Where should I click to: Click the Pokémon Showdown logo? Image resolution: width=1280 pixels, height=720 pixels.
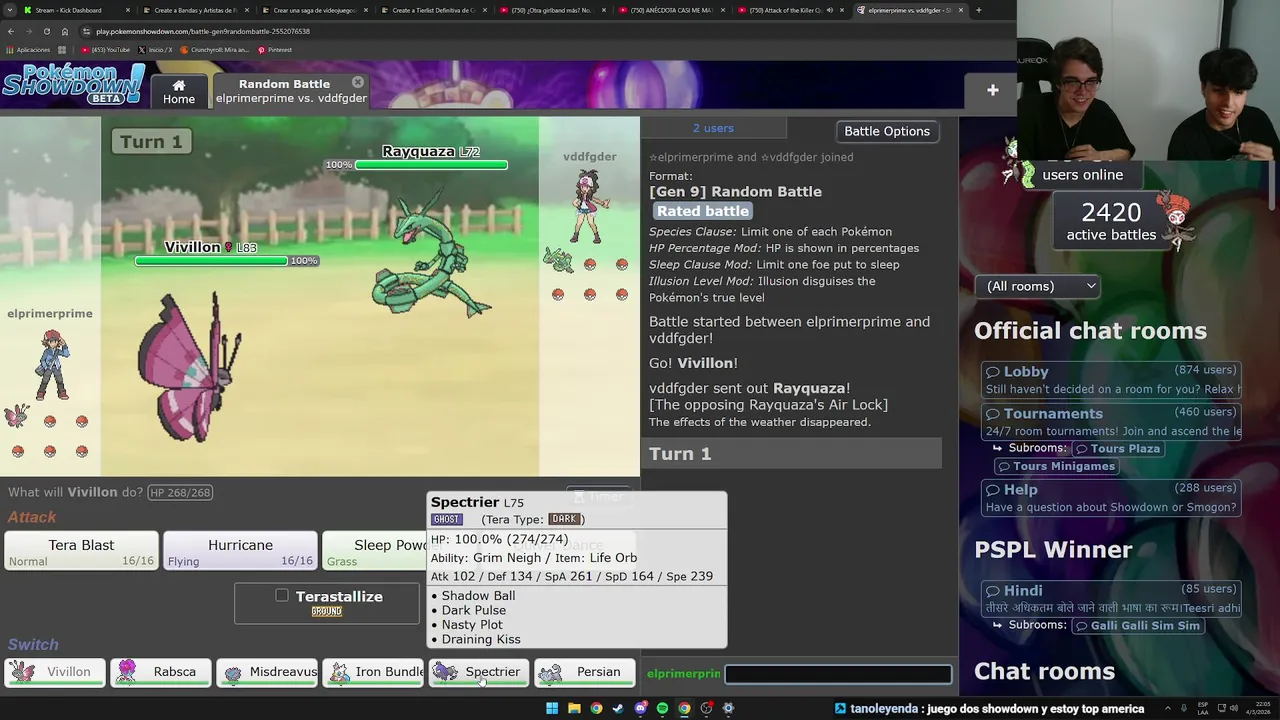point(73,85)
